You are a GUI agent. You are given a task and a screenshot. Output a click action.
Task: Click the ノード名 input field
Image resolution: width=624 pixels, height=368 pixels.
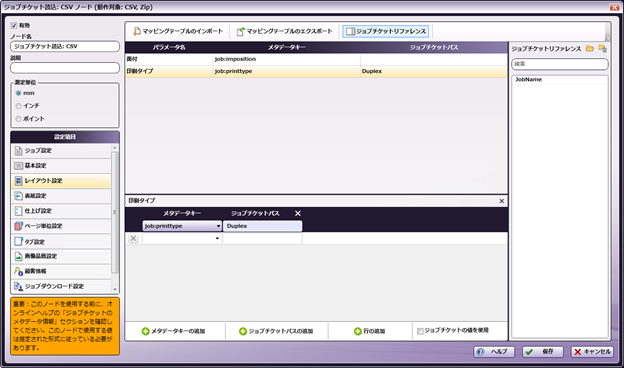65,47
